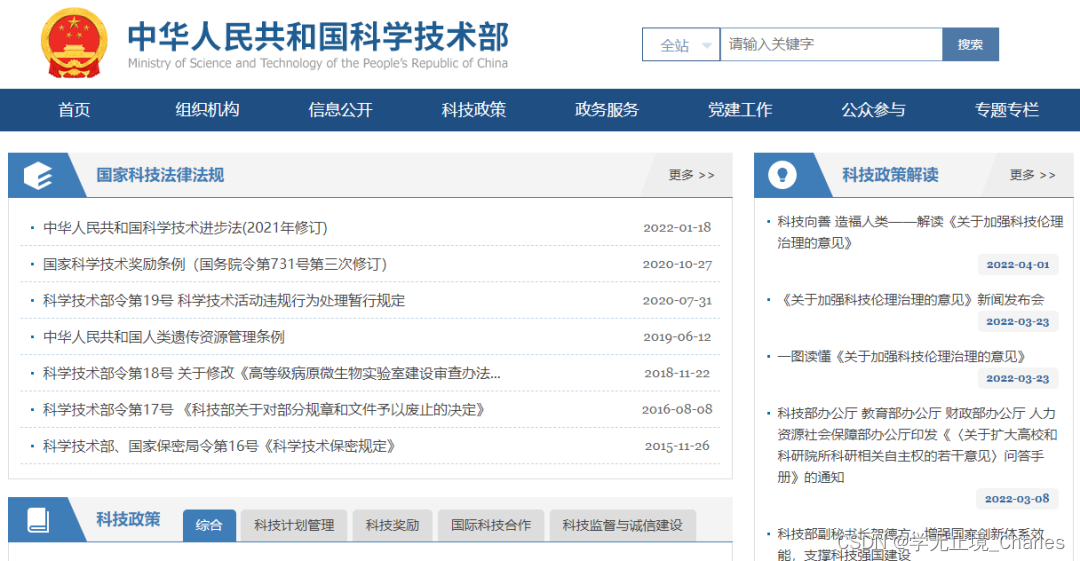Click the date 2018-11-22
This screenshot has width=1080, height=561.
(677, 374)
